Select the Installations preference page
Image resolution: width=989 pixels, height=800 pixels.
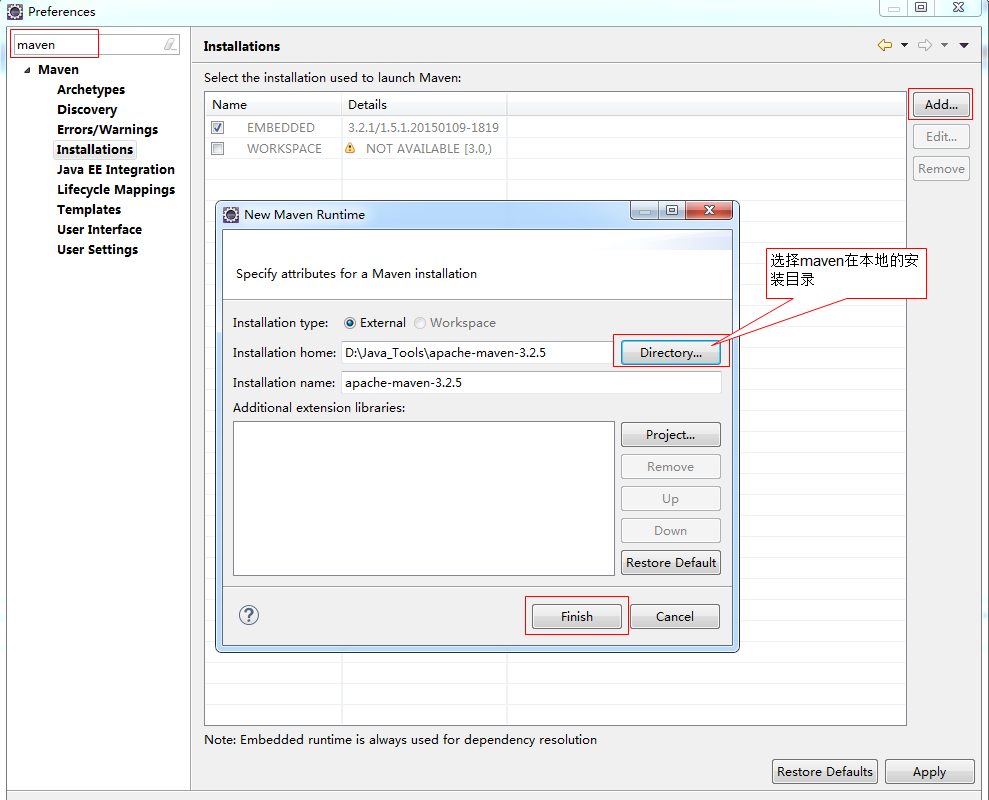tap(95, 150)
